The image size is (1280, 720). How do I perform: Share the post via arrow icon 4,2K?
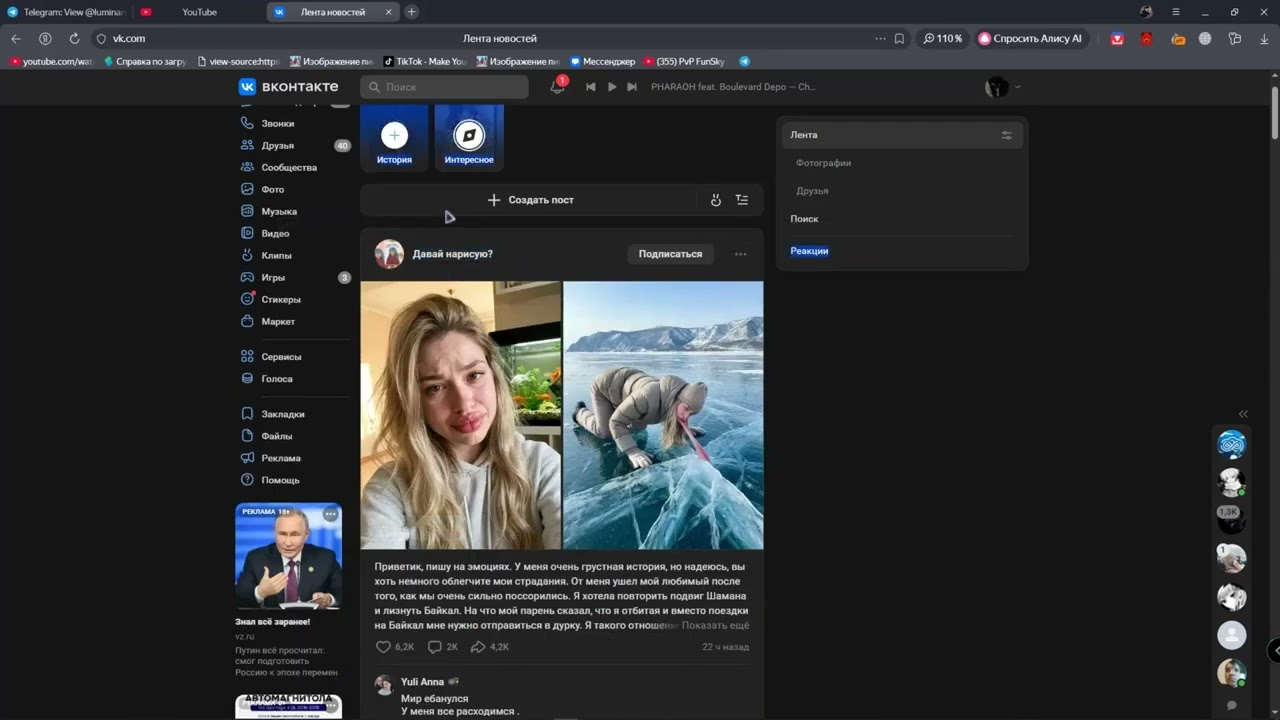(478, 647)
